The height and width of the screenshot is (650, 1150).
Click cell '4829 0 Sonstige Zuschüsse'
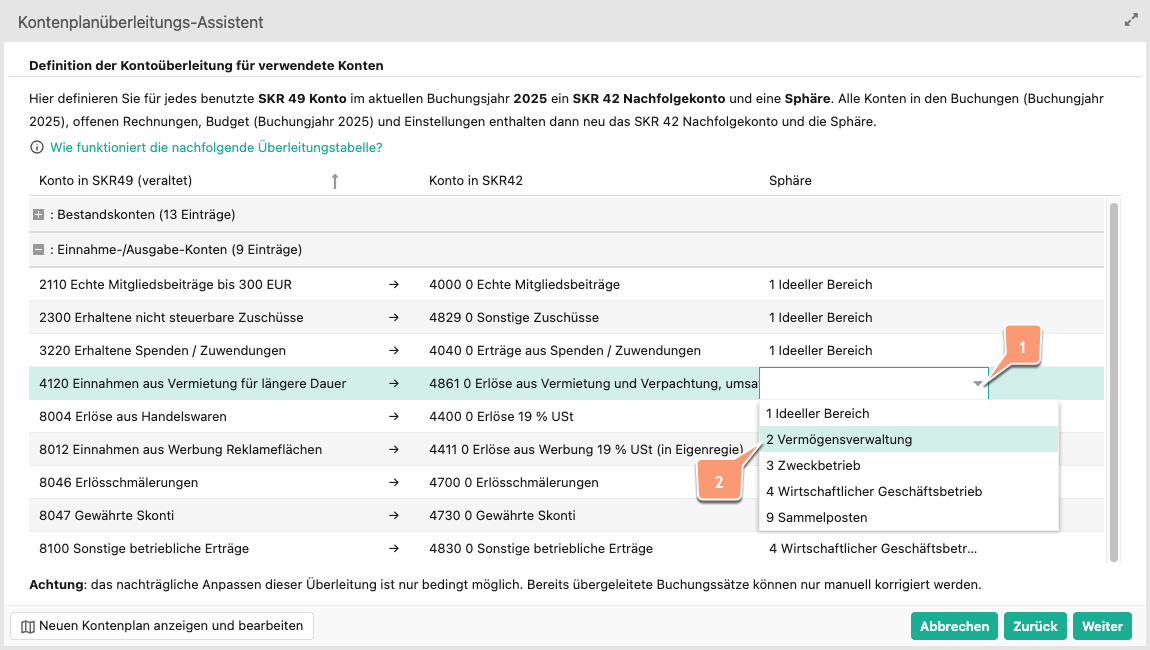514,318
